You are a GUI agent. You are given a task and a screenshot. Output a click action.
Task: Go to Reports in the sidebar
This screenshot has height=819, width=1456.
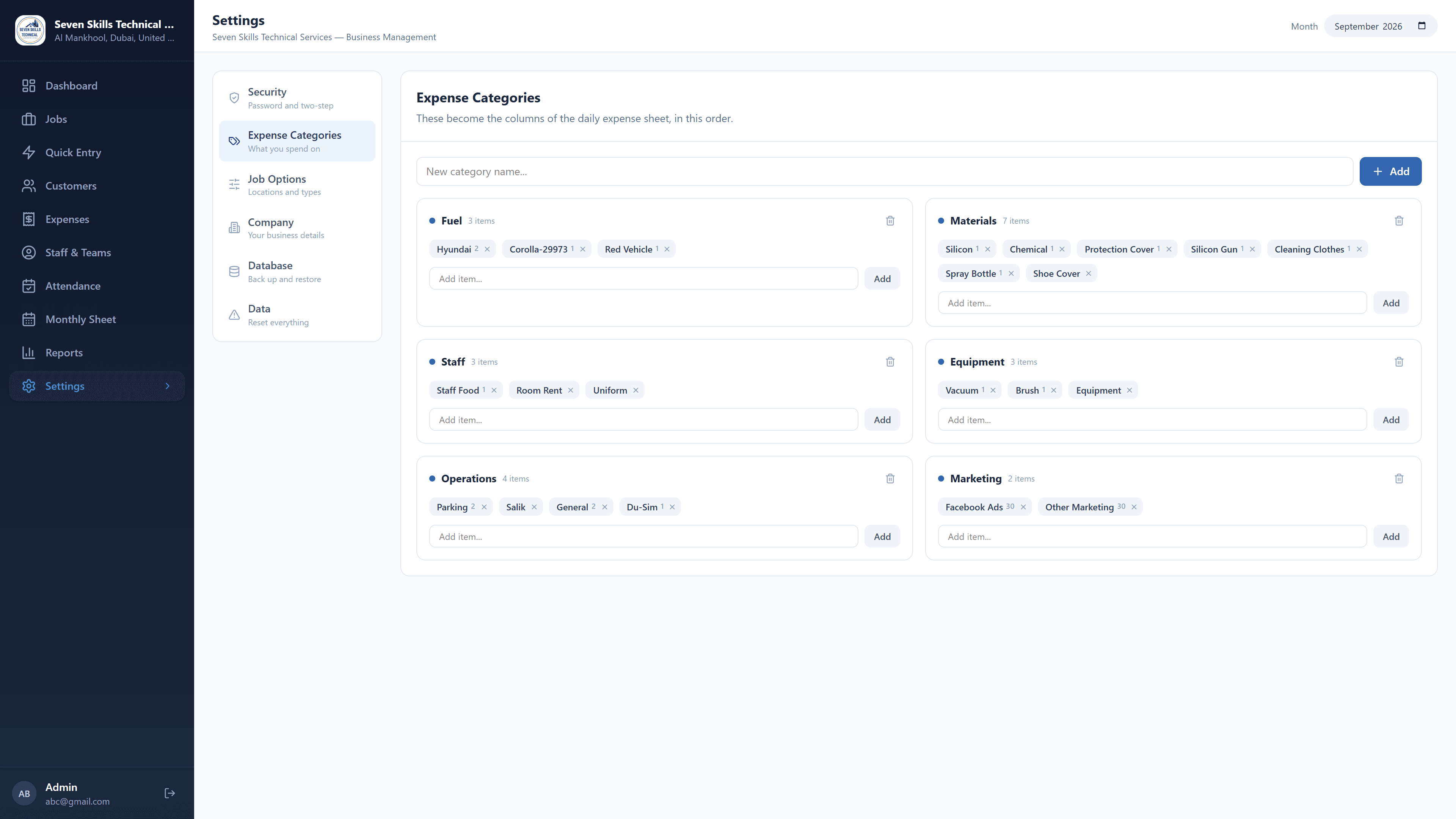tap(97, 353)
